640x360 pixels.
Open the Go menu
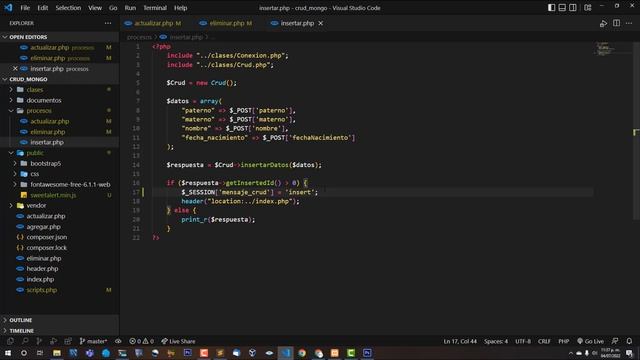pos(113,8)
